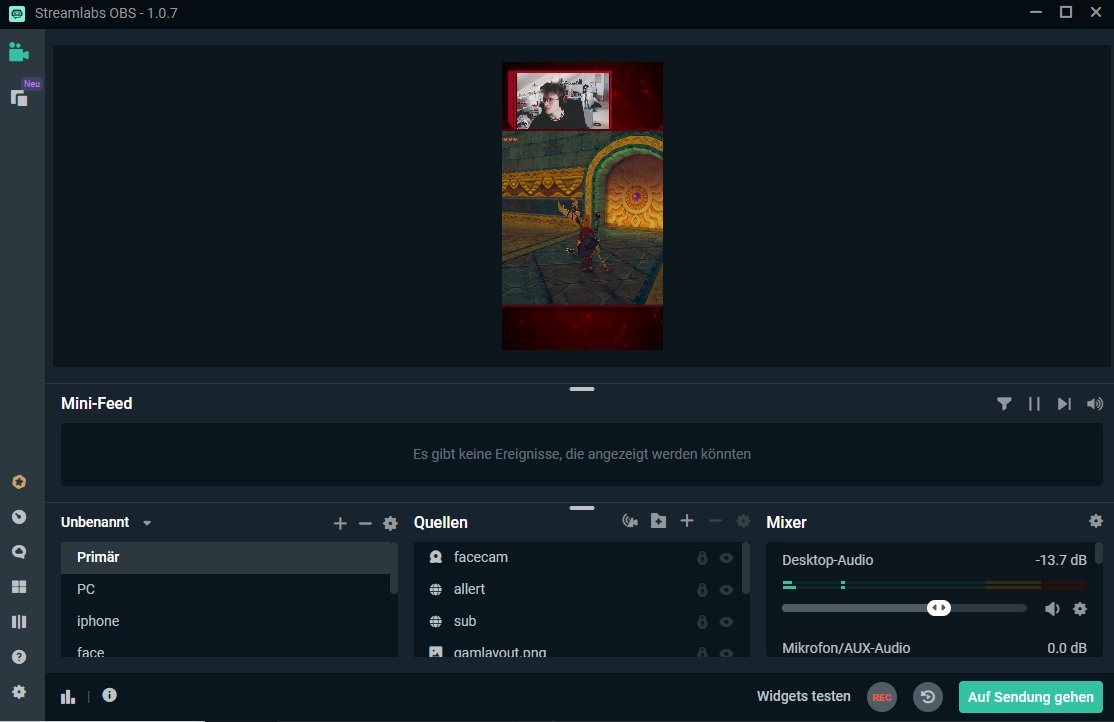Open the layout editor four-squares grid icon
Viewport: 1114px width, 722px height.
19,586
